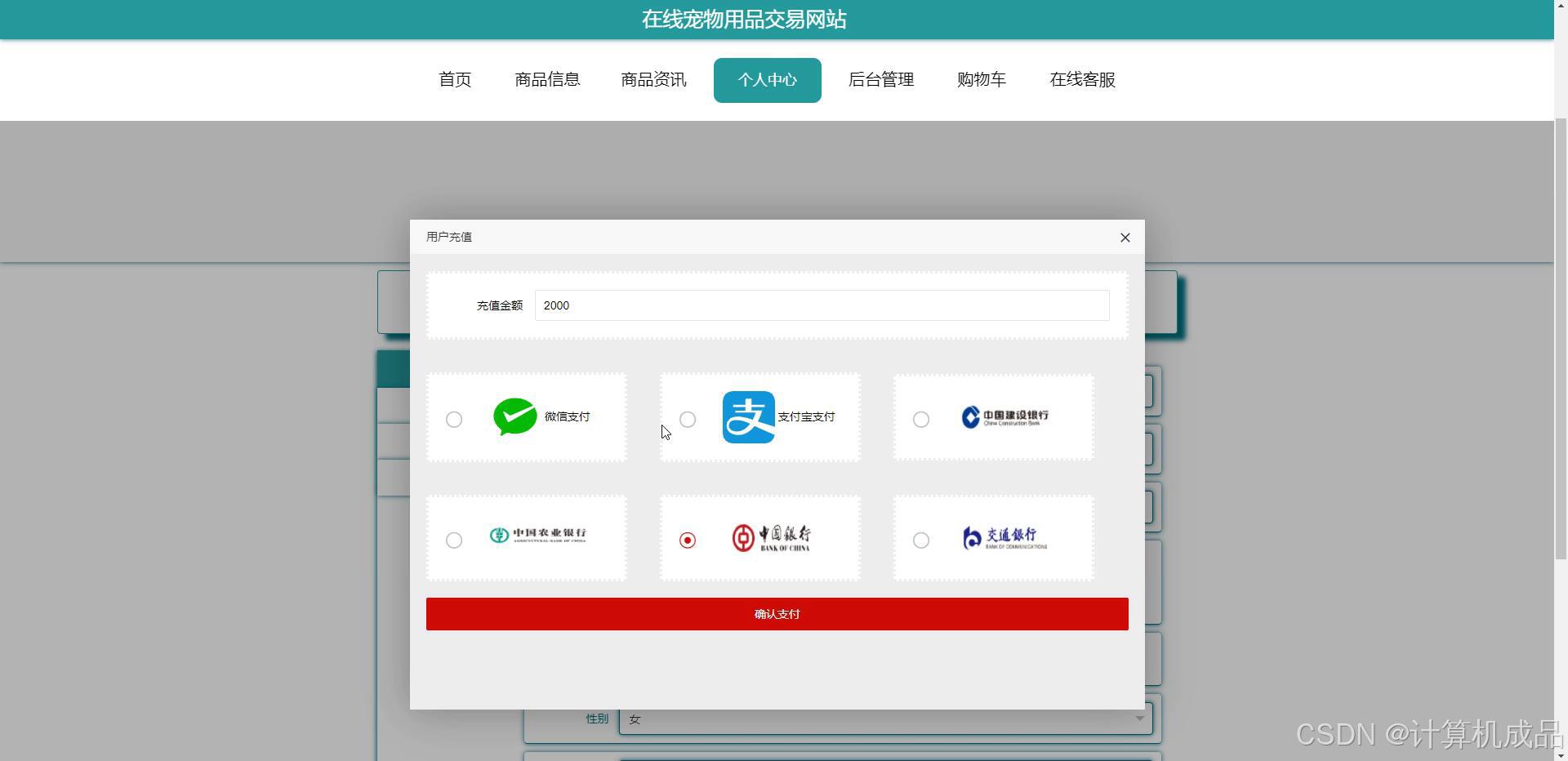Select the 支付宝支付 radio button
The height and width of the screenshot is (761, 1568).
coord(688,420)
